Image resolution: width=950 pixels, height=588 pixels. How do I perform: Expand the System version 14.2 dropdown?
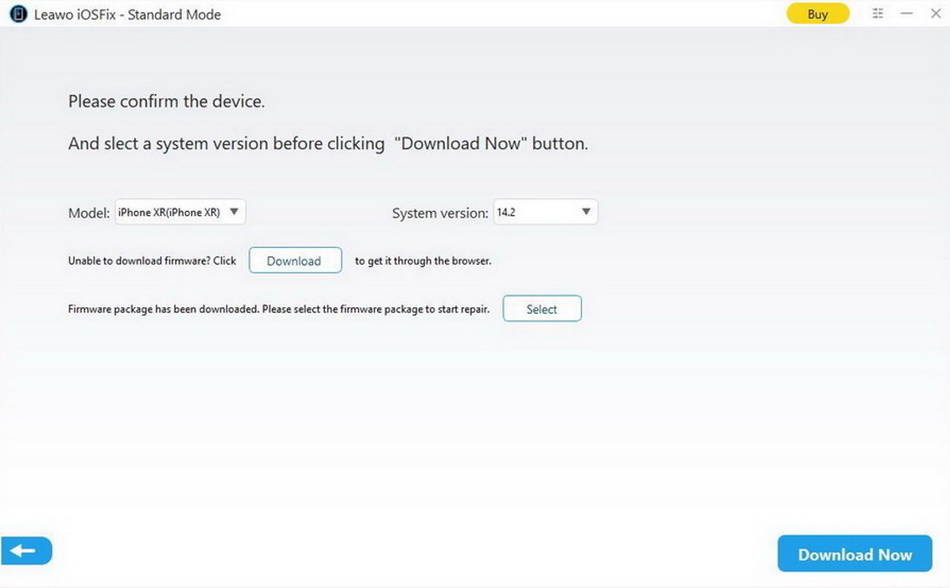[x=545, y=212]
